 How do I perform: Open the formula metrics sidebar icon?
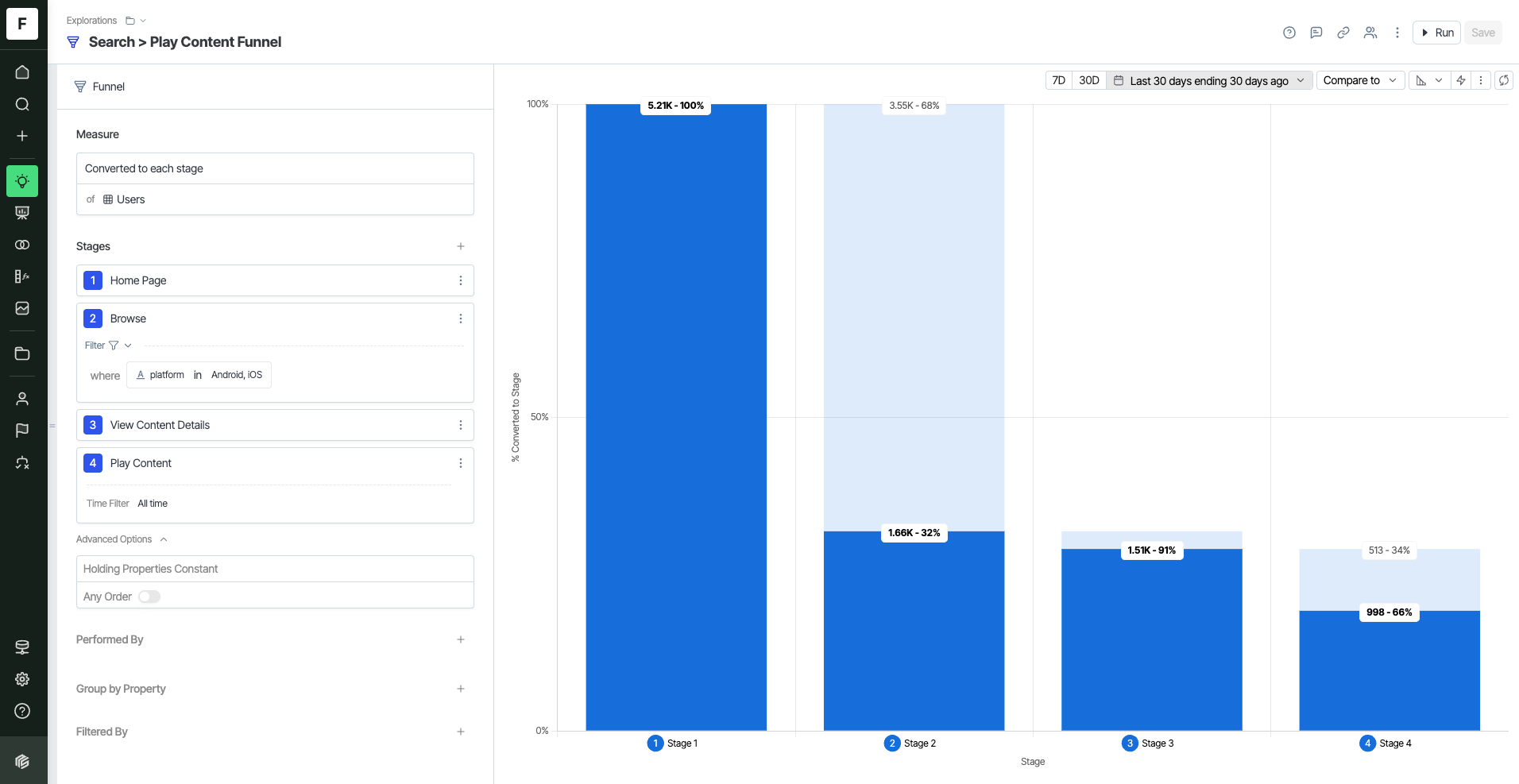[x=22, y=276]
